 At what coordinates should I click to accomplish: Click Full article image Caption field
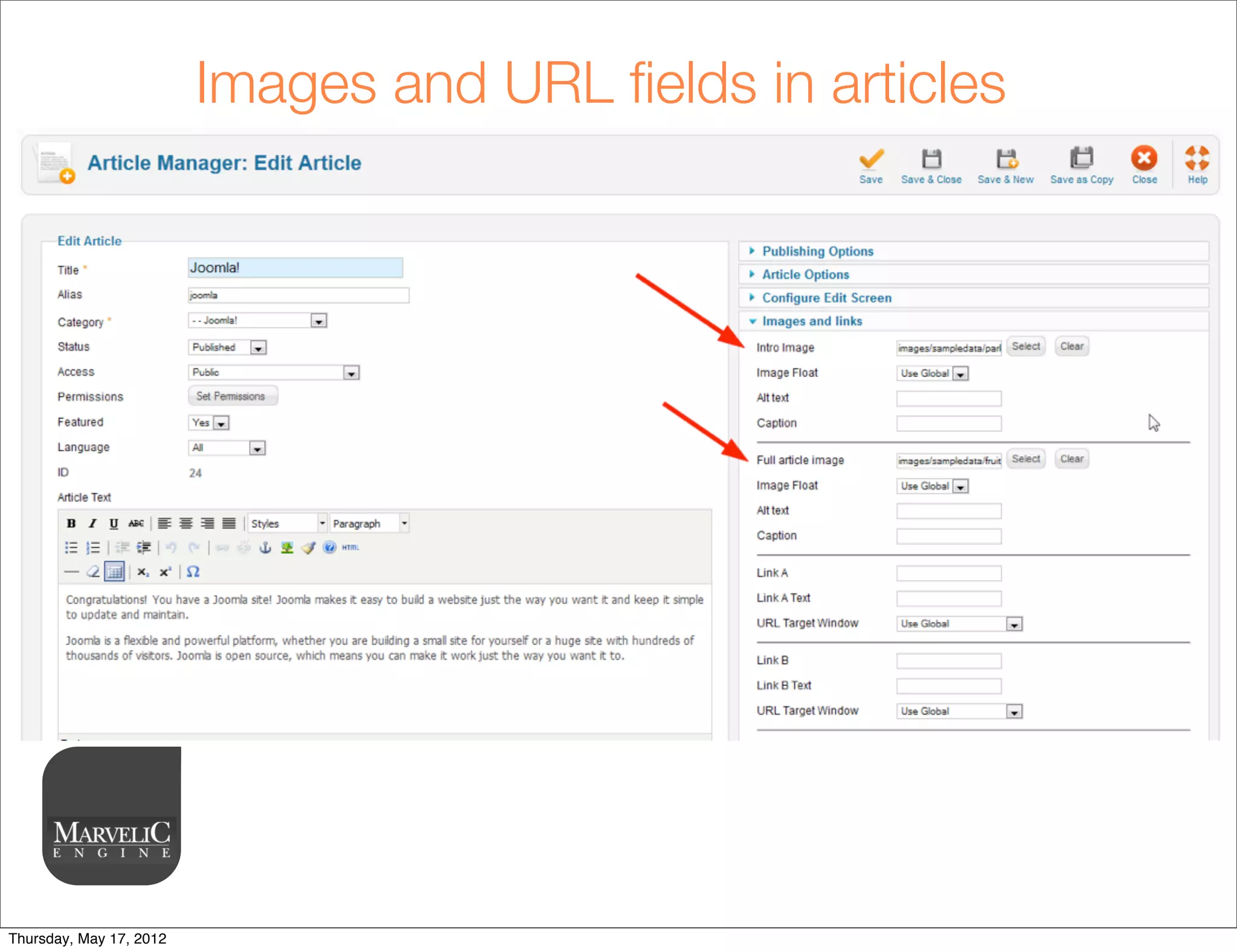click(949, 536)
